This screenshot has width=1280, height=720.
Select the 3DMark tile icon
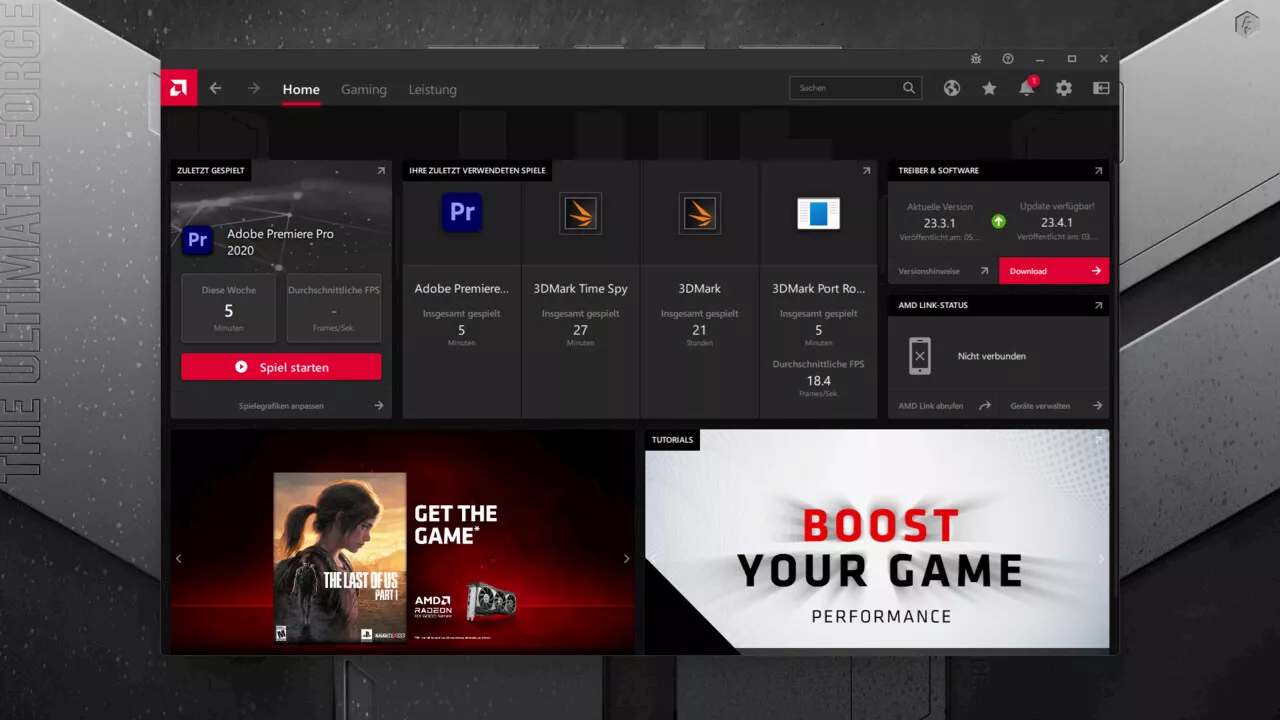[x=700, y=213]
